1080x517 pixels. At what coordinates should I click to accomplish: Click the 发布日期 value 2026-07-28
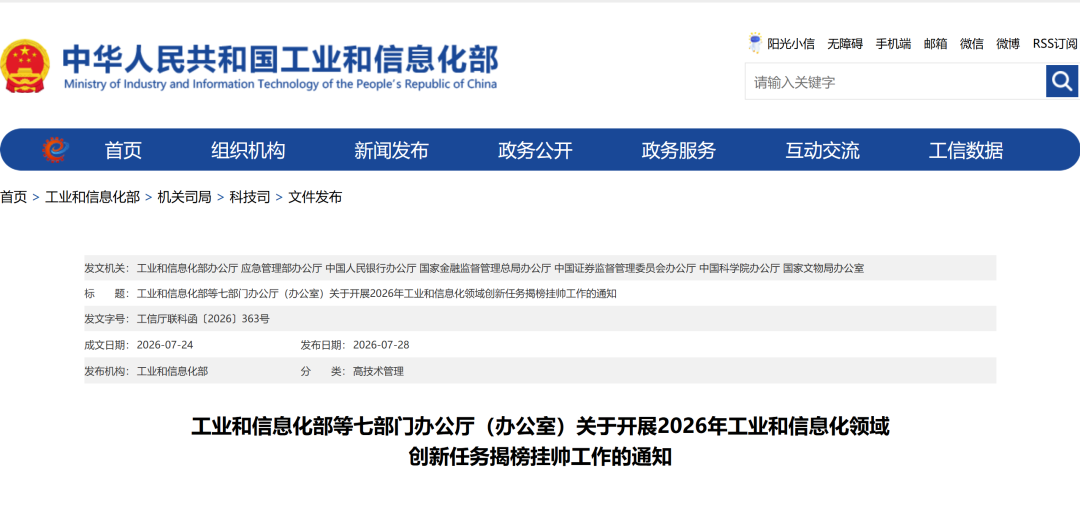[381, 345]
